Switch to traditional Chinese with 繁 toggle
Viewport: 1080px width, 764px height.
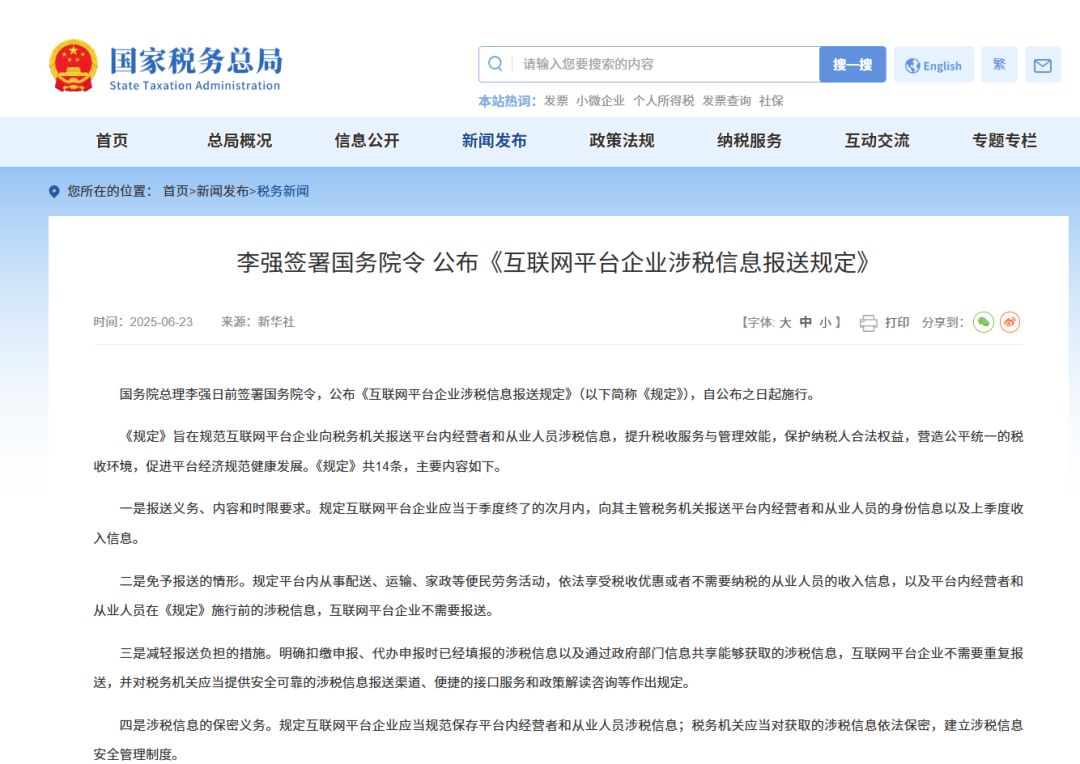pos(998,64)
